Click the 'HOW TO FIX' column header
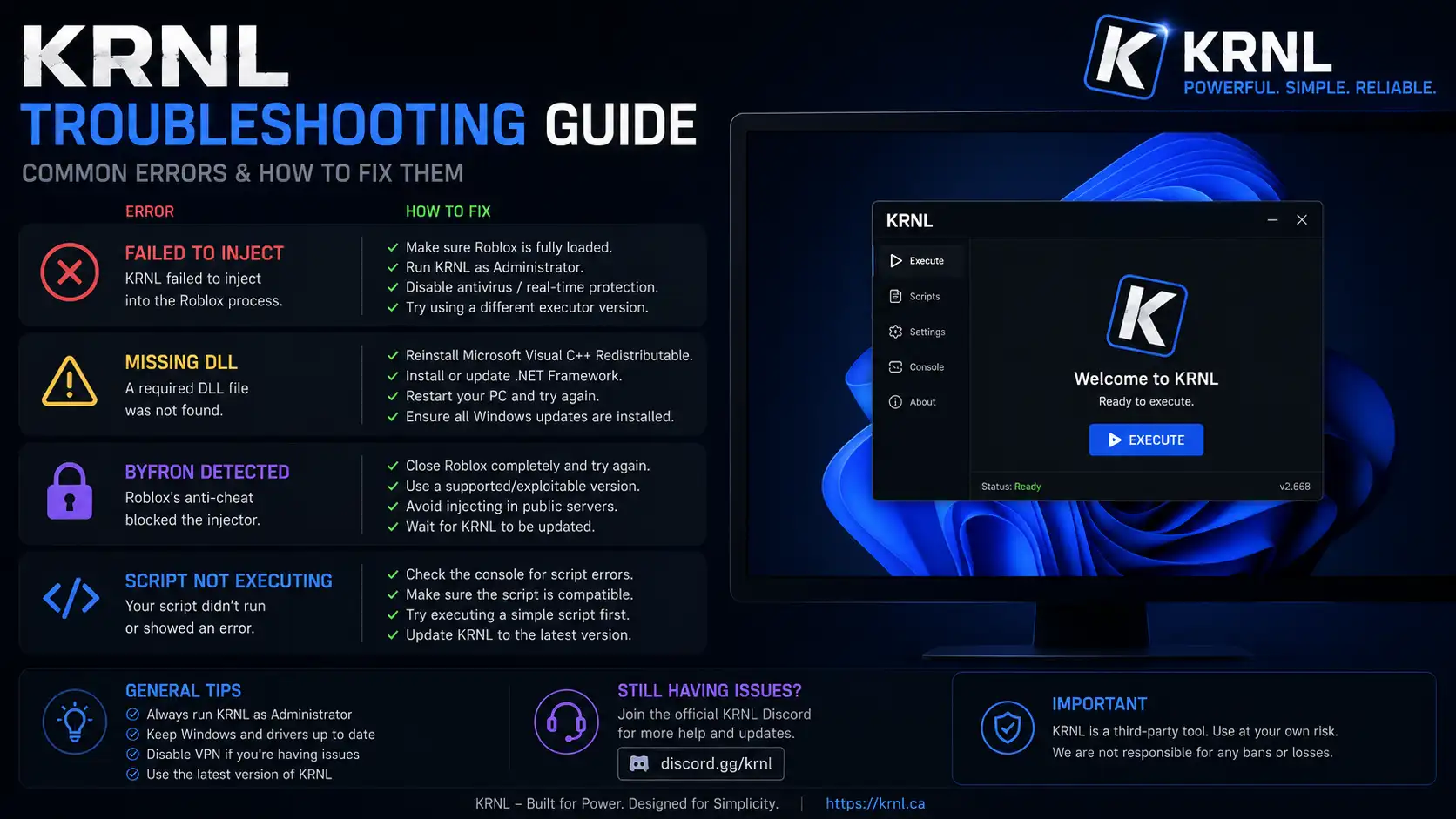Viewport: 1456px width, 819px height. tap(448, 211)
